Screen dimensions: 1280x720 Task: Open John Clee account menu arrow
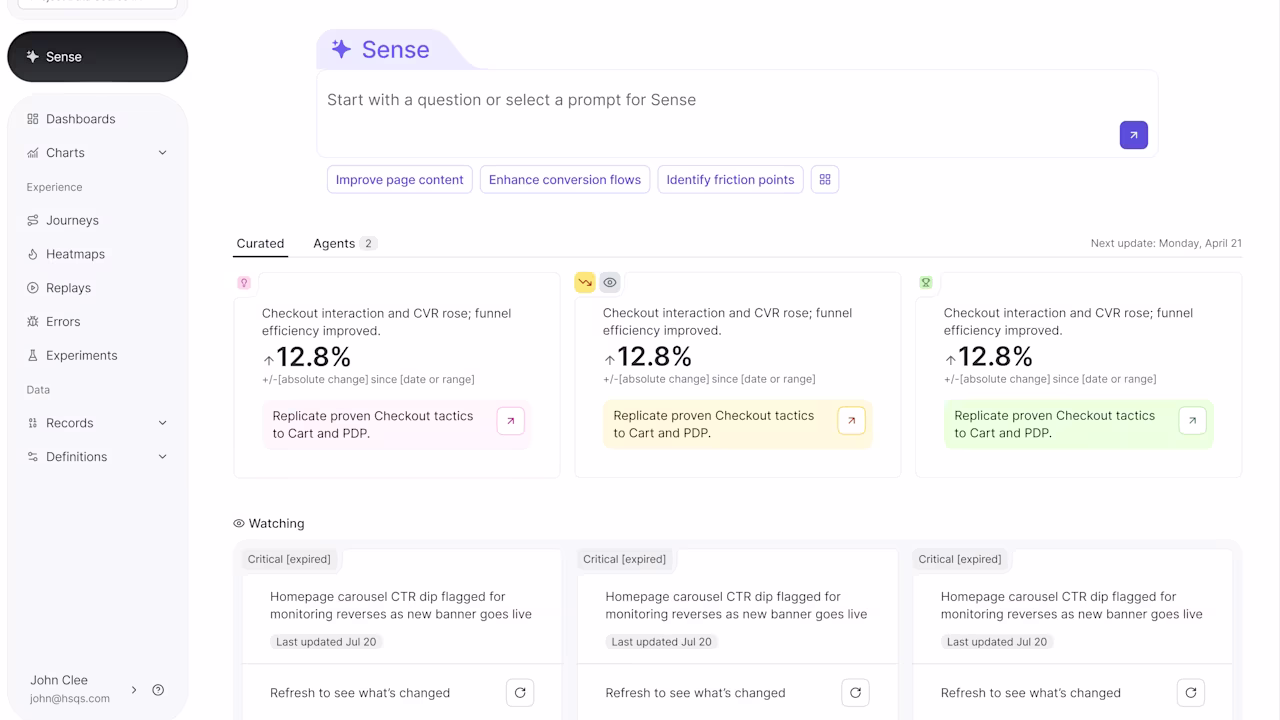134,690
